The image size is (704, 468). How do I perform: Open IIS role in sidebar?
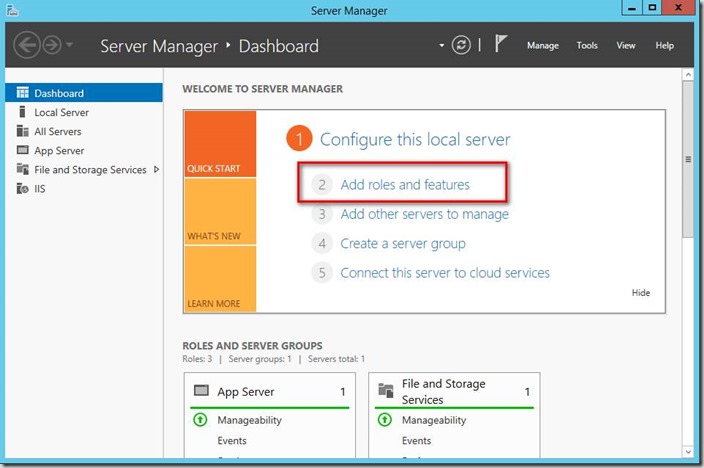[x=41, y=188]
